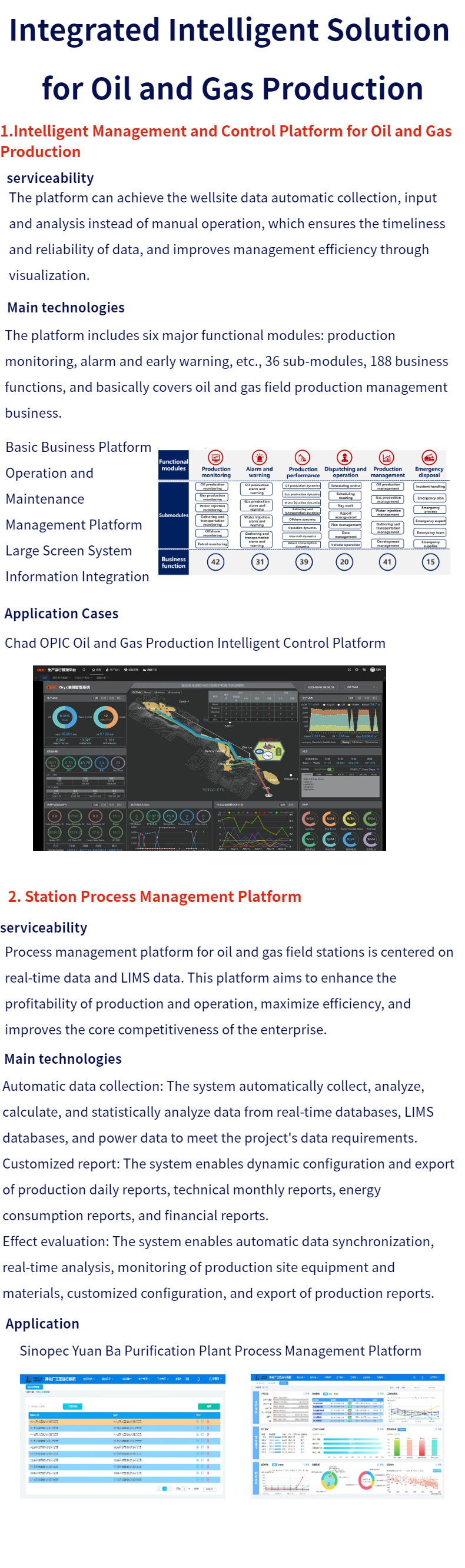Select the Emergency team submodule box
The height and width of the screenshot is (1568, 465).
coord(430,532)
